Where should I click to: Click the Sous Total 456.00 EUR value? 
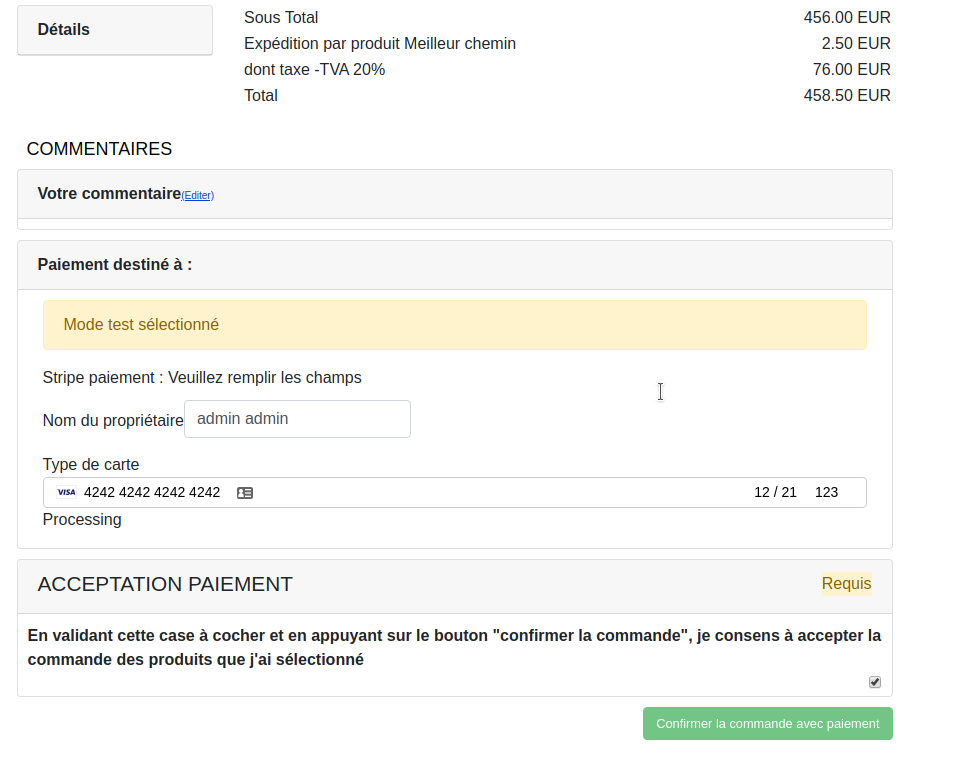pos(847,17)
